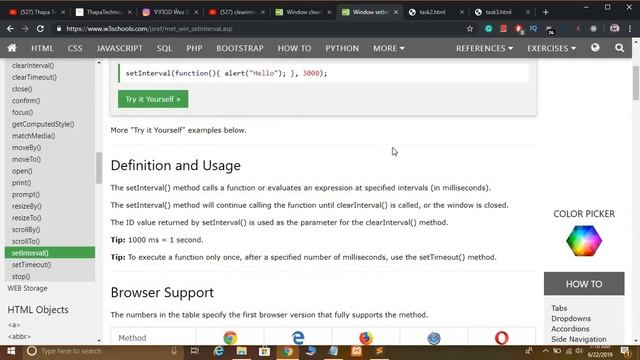Launch Edge from the taskbar
This screenshot has width=640, height=360.
219,351
